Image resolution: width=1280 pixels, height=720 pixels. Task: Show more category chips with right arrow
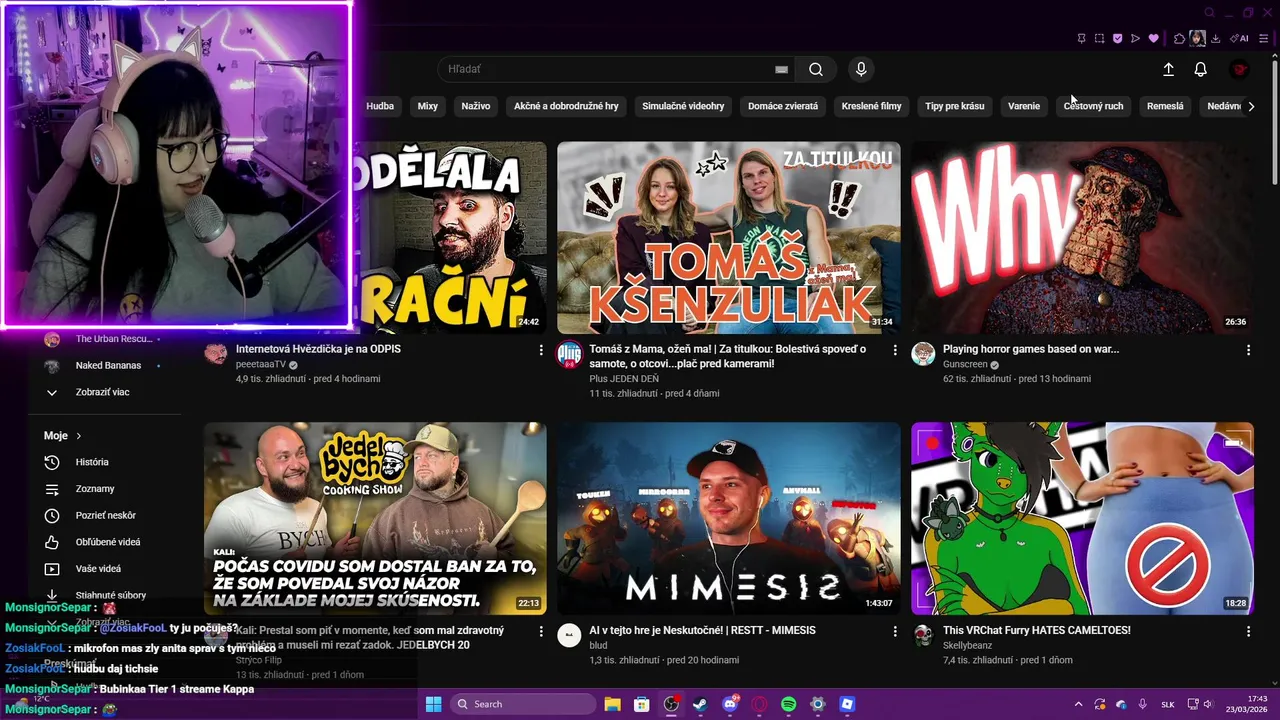[1250, 106]
